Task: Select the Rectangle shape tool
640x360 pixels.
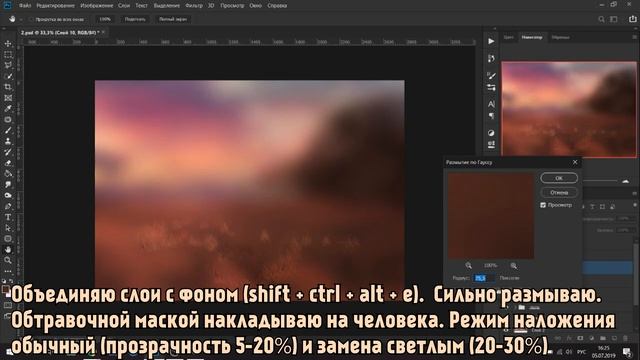Action: (8, 239)
